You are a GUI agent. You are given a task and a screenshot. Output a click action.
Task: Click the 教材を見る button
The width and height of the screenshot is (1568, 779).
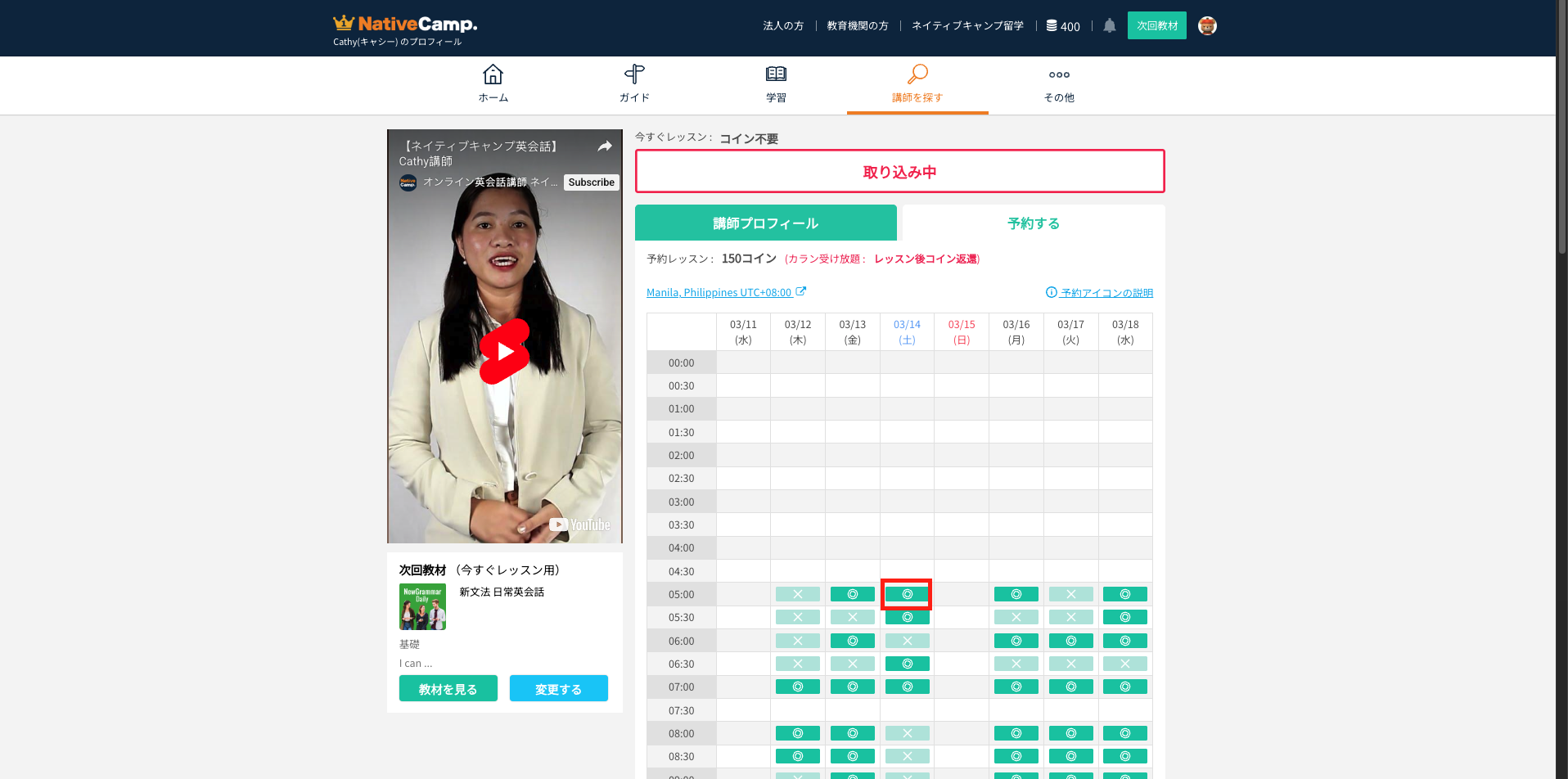click(x=448, y=689)
